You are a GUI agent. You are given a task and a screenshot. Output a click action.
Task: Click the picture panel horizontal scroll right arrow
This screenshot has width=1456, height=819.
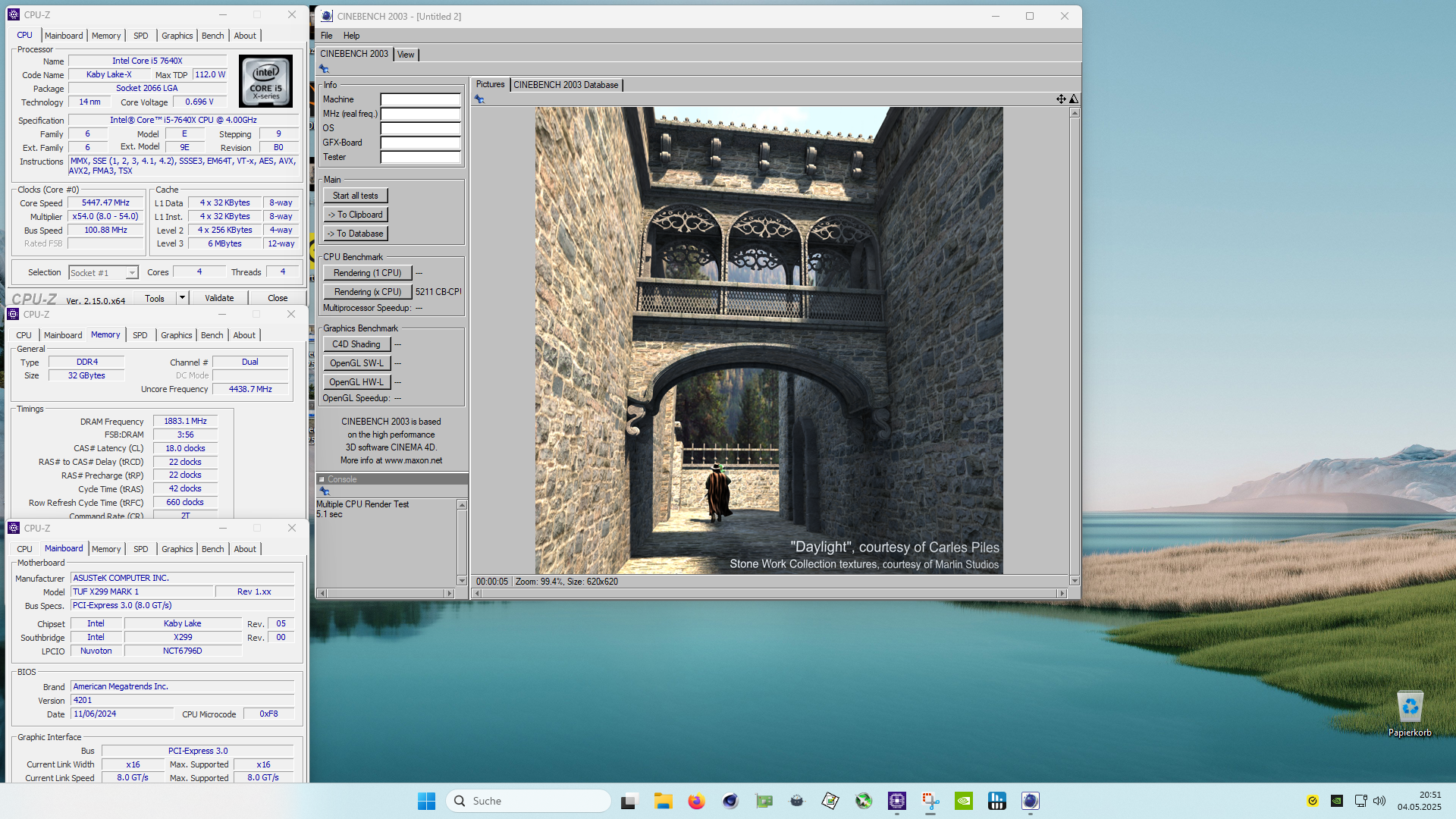coord(1062,594)
